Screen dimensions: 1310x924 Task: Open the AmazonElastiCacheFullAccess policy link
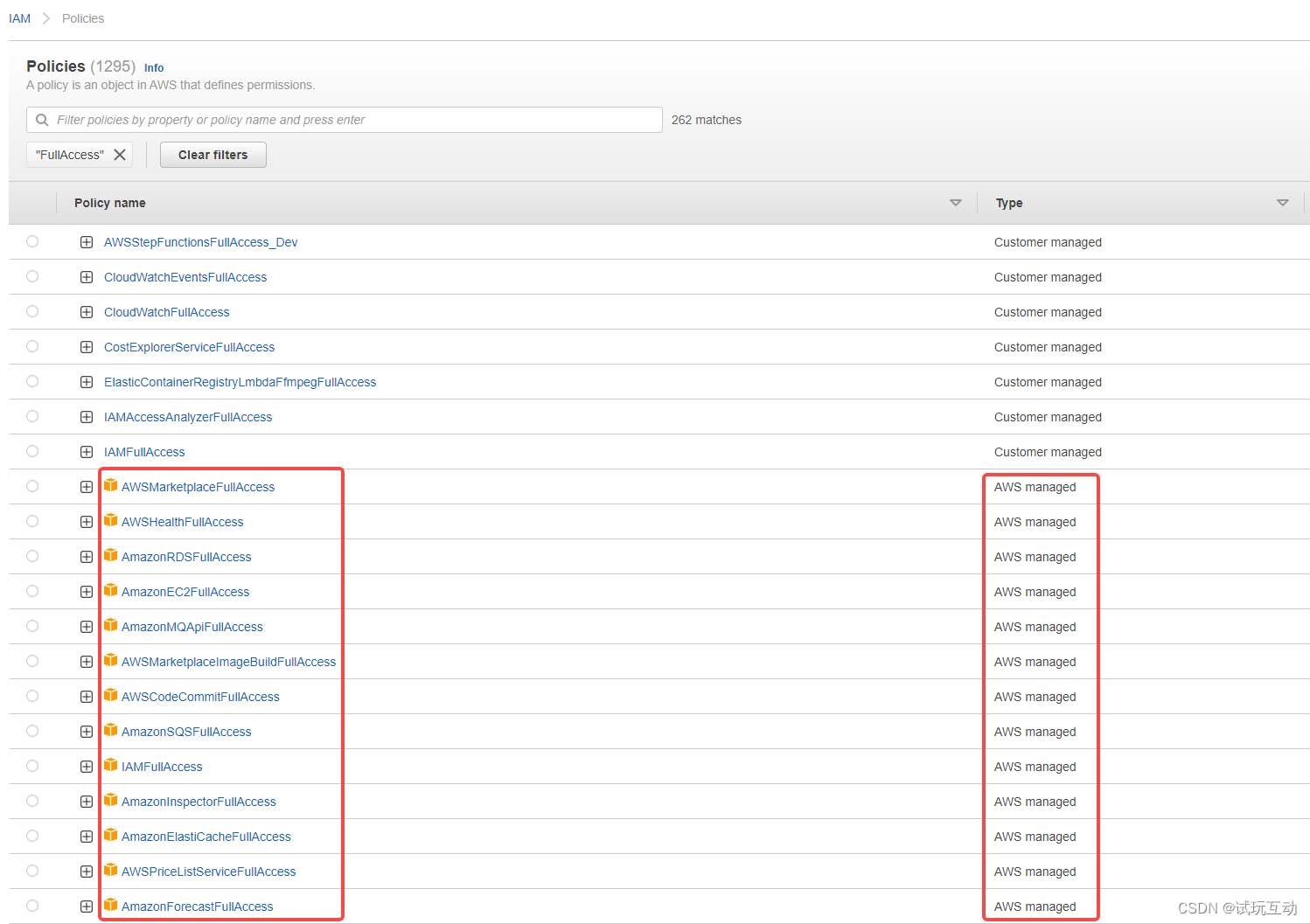pos(206,837)
